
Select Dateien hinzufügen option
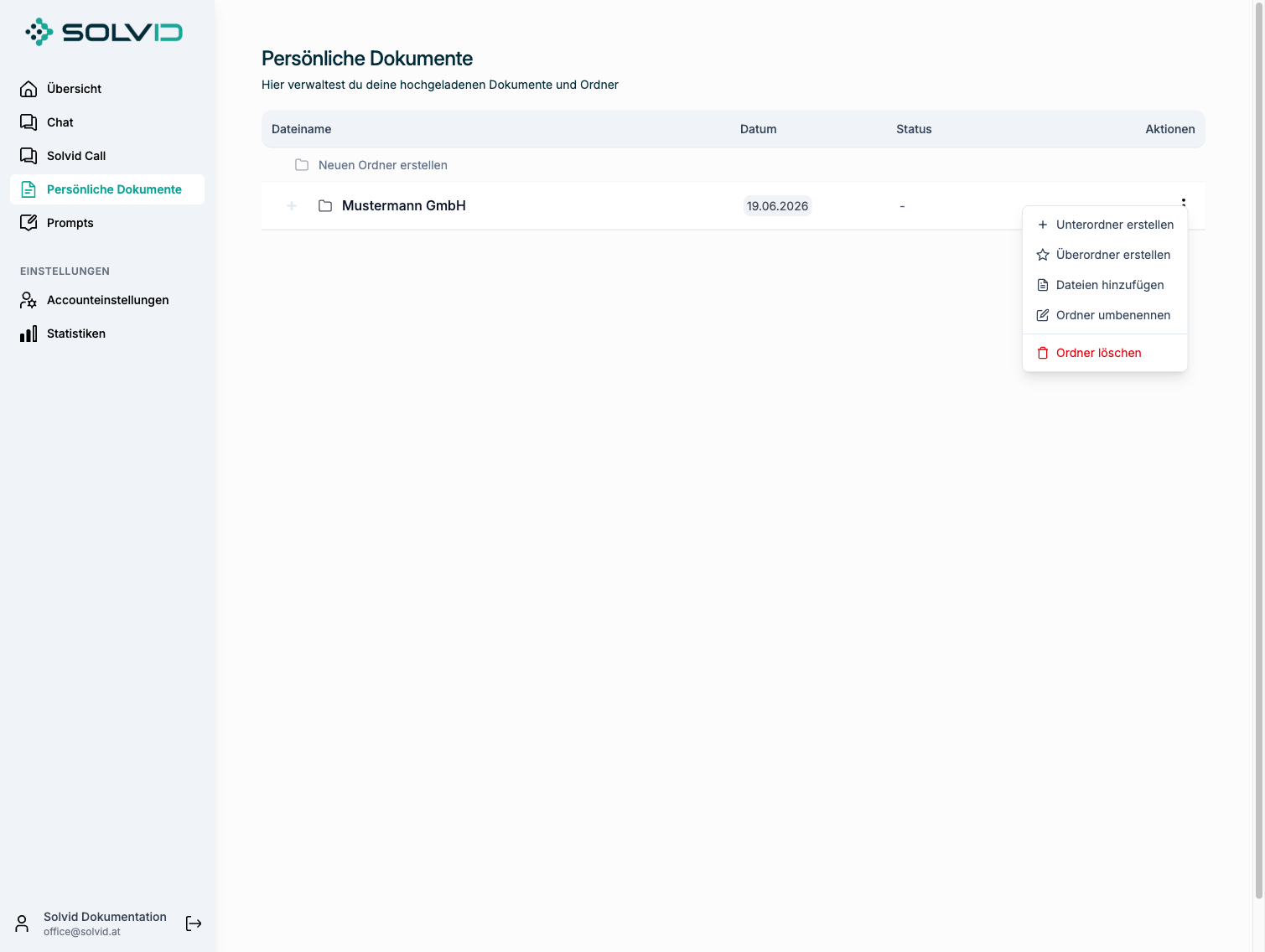point(1105,285)
